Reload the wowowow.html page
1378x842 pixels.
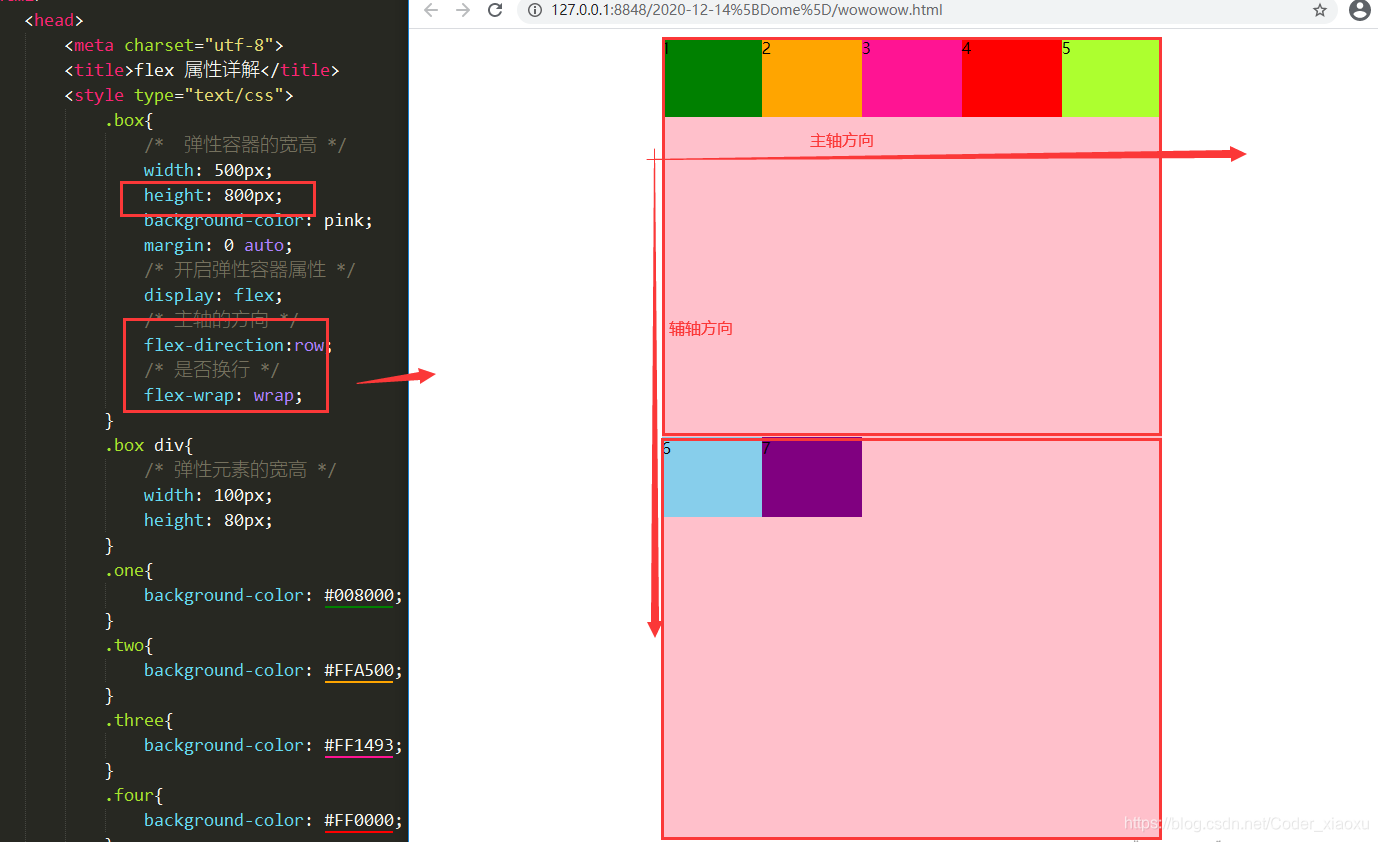coord(495,10)
